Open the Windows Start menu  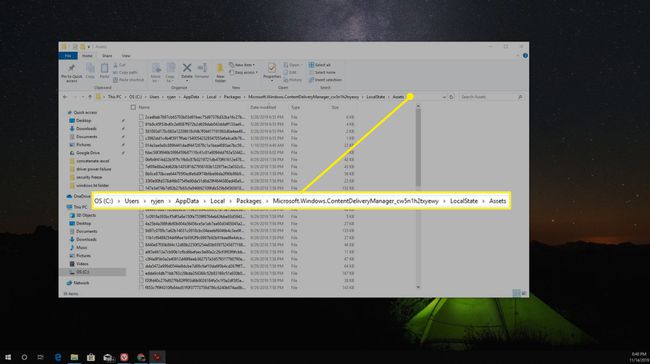[x=8, y=357]
